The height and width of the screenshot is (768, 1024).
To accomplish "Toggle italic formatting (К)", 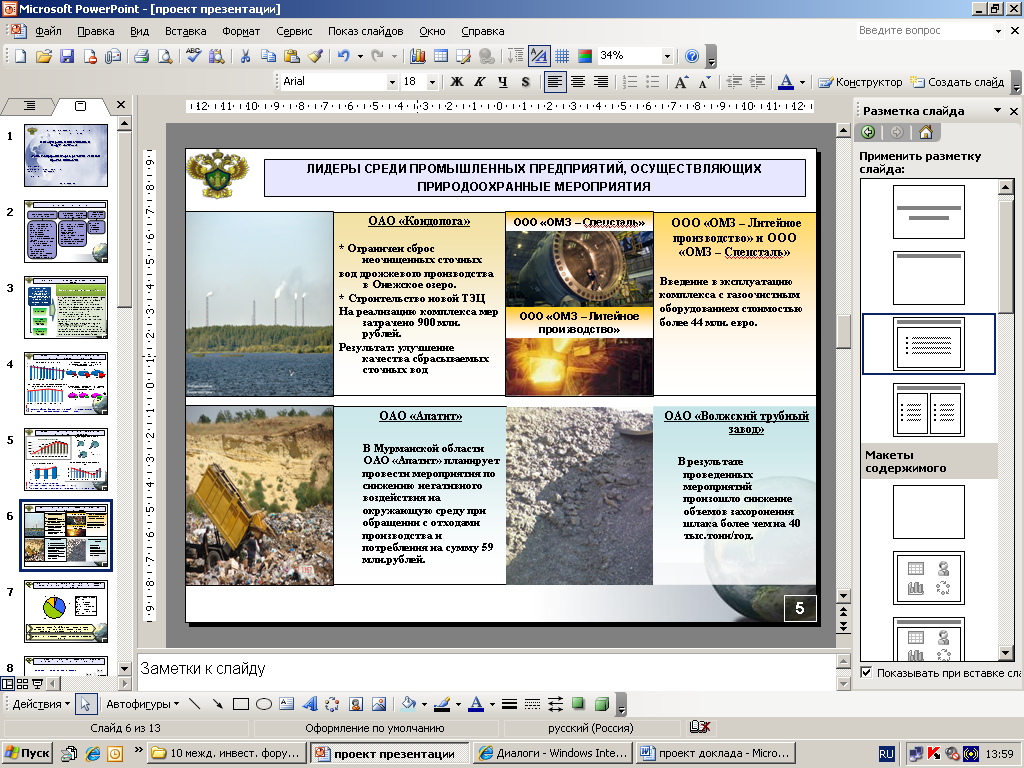I will click(x=480, y=82).
